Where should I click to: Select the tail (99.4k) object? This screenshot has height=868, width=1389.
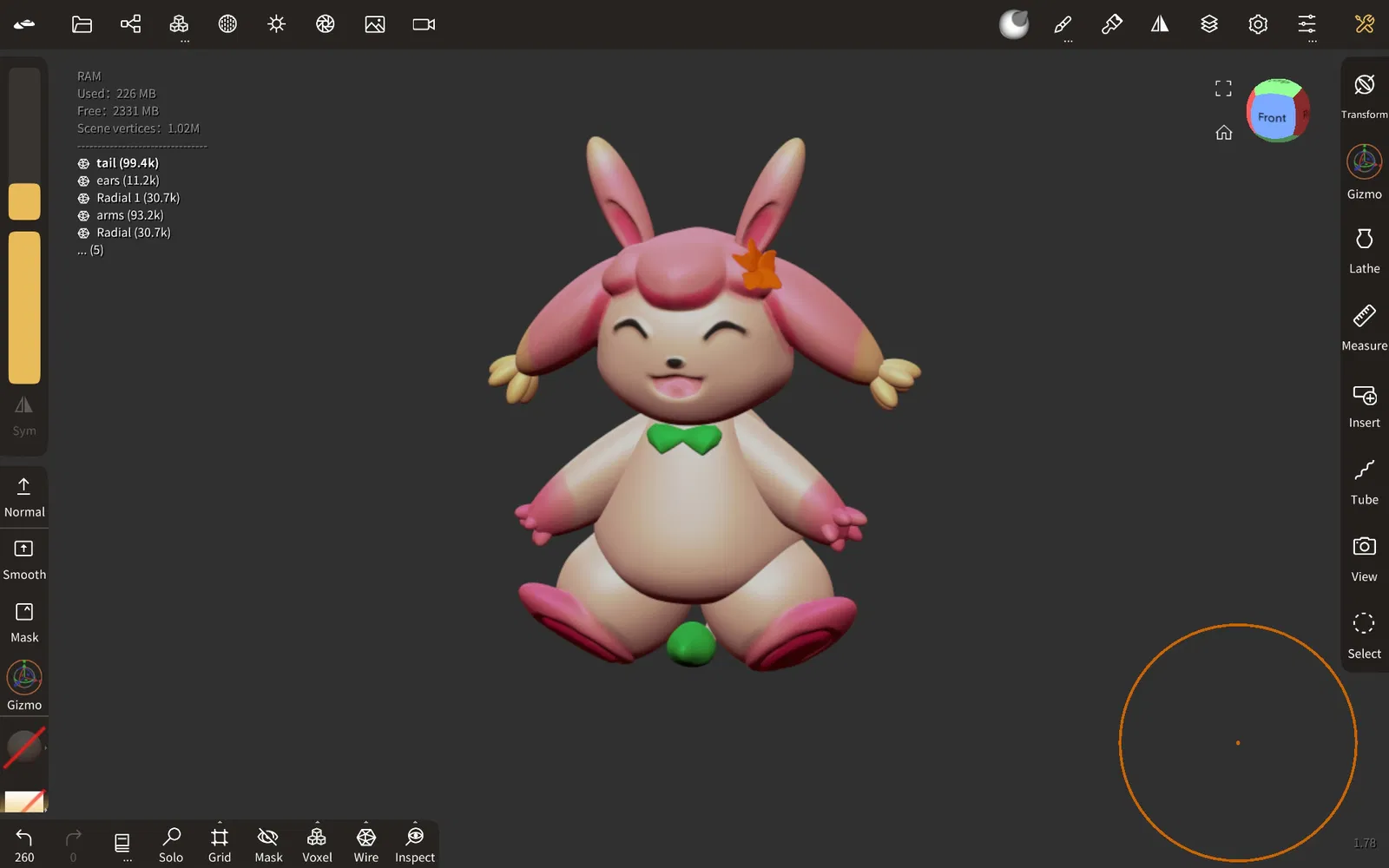(118, 163)
